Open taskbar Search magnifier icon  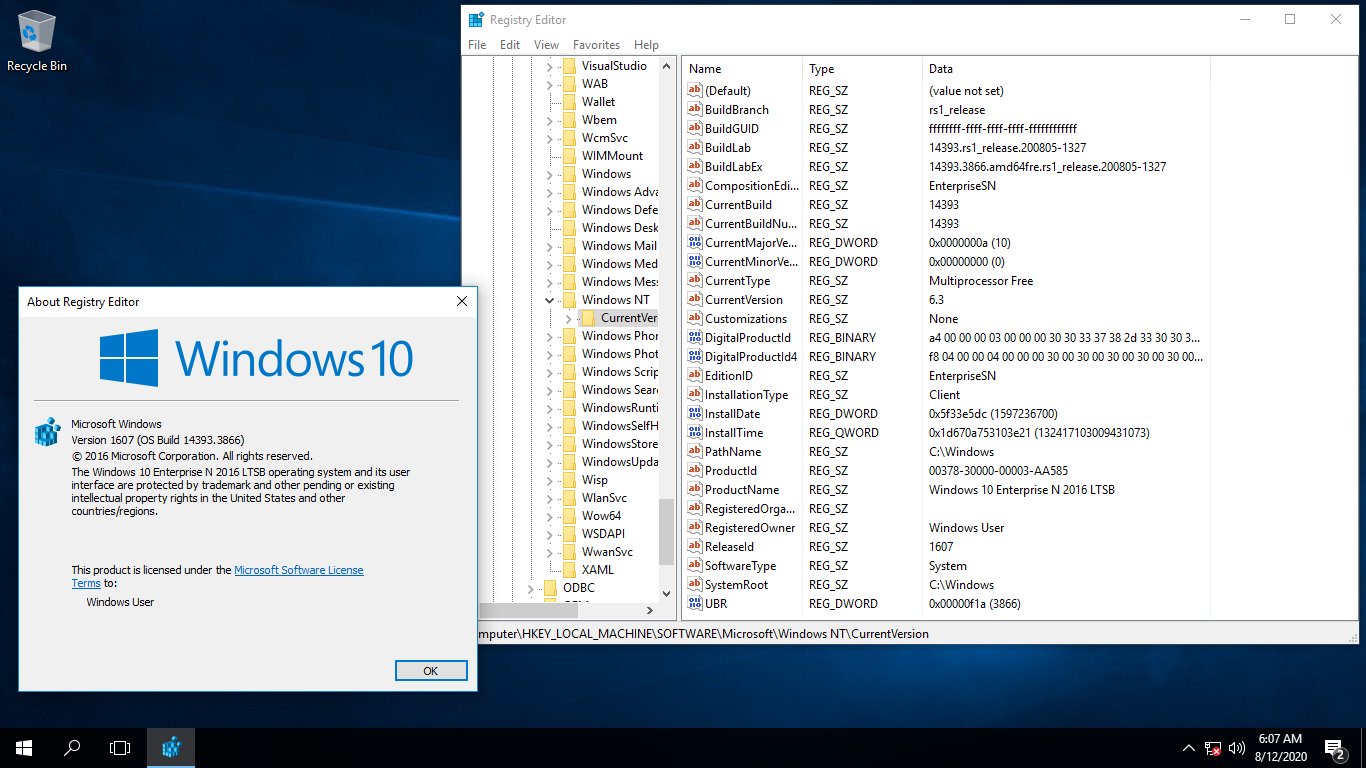pyautogui.click(x=72, y=748)
